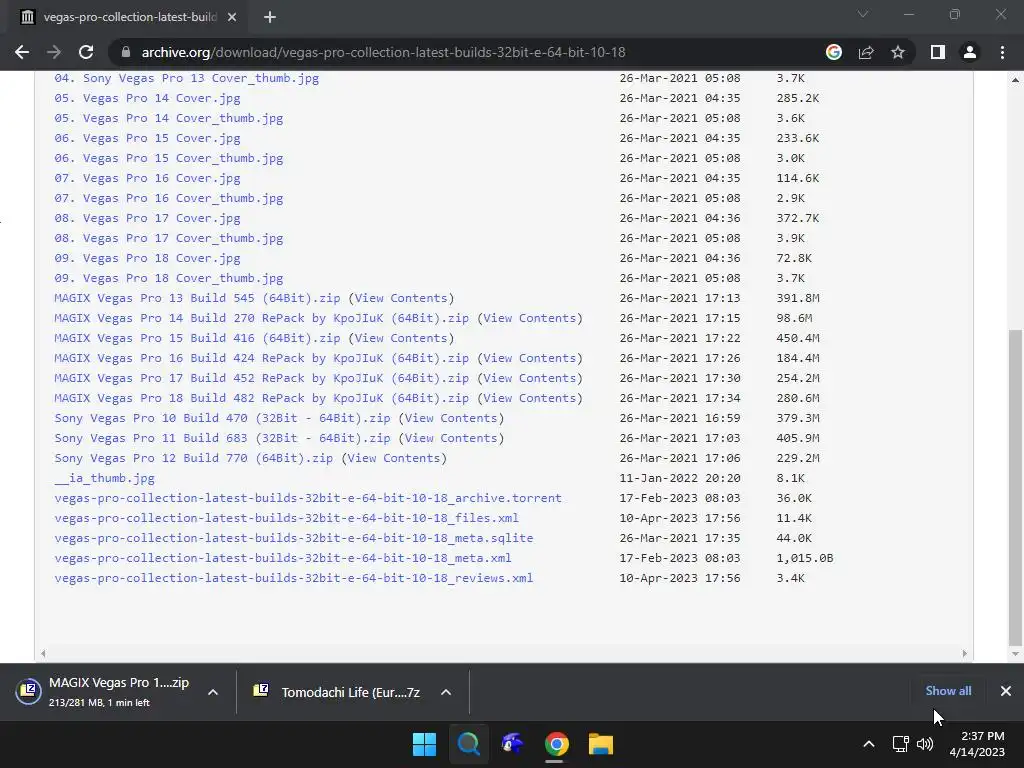Image resolution: width=1024 pixels, height=768 pixels.
Task: View Contents of Vegas Pro 14 Build 270
Action: click(530, 318)
